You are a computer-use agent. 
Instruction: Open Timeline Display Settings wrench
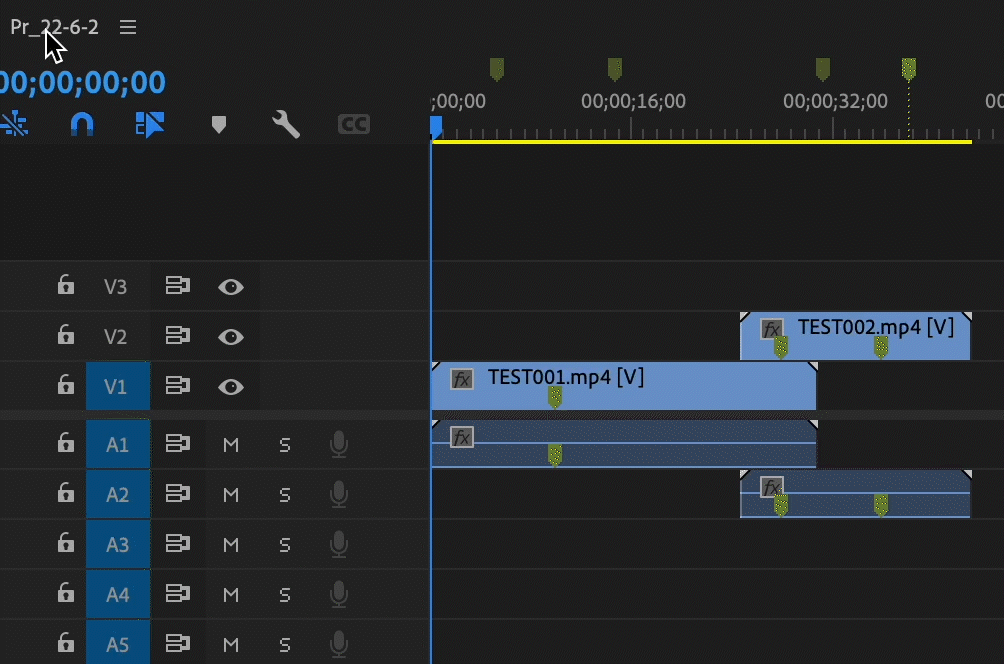point(286,124)
